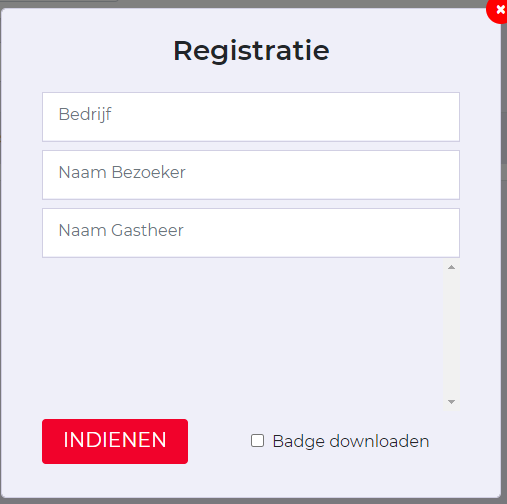Screen dimensions: 507x504
Task: Close the Registratie dialog with red X
Action: [498, 10]
